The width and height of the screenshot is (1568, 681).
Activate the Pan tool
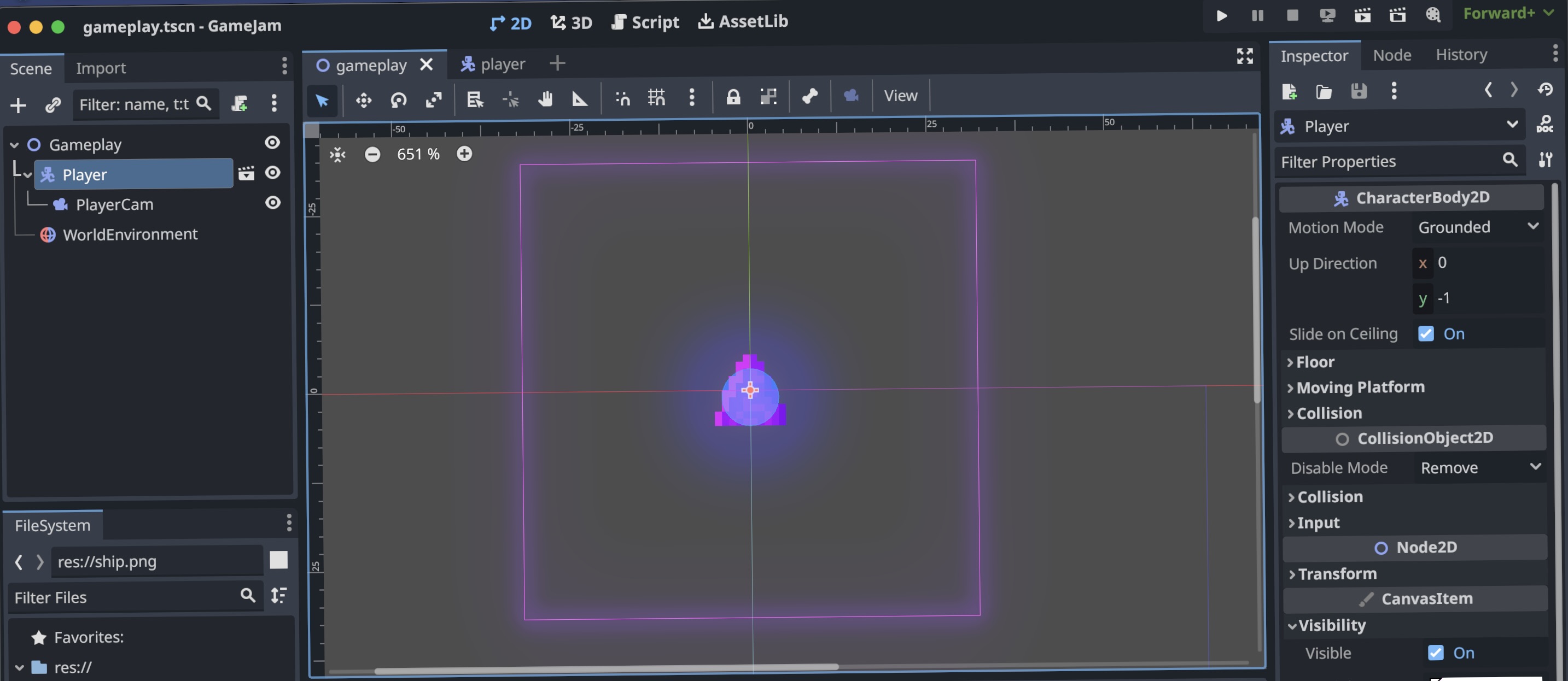pos(546,98)
